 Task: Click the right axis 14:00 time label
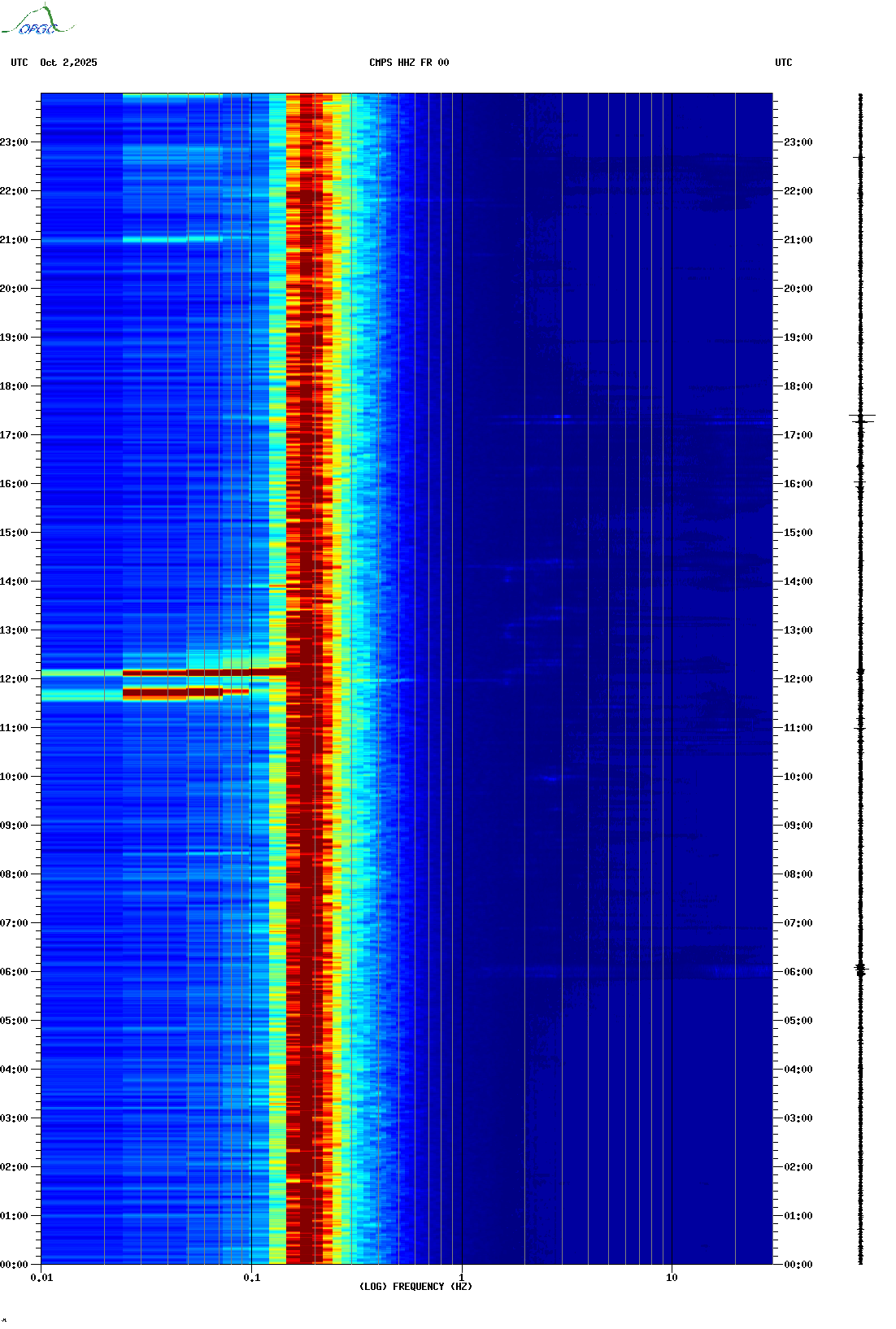(x=798, y=582)
